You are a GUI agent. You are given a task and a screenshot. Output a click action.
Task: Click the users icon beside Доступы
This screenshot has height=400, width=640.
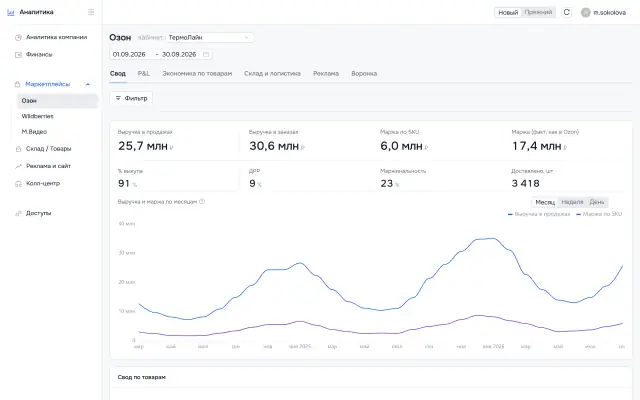(18, 213)
